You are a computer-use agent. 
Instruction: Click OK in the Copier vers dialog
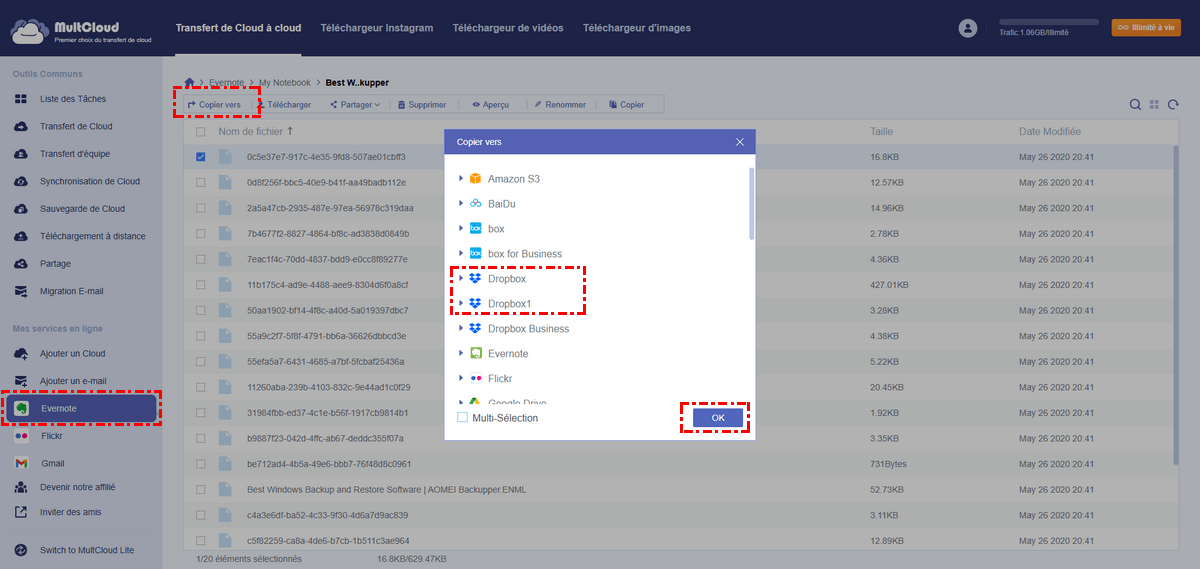pyautogui.click(x=718, y=418)
